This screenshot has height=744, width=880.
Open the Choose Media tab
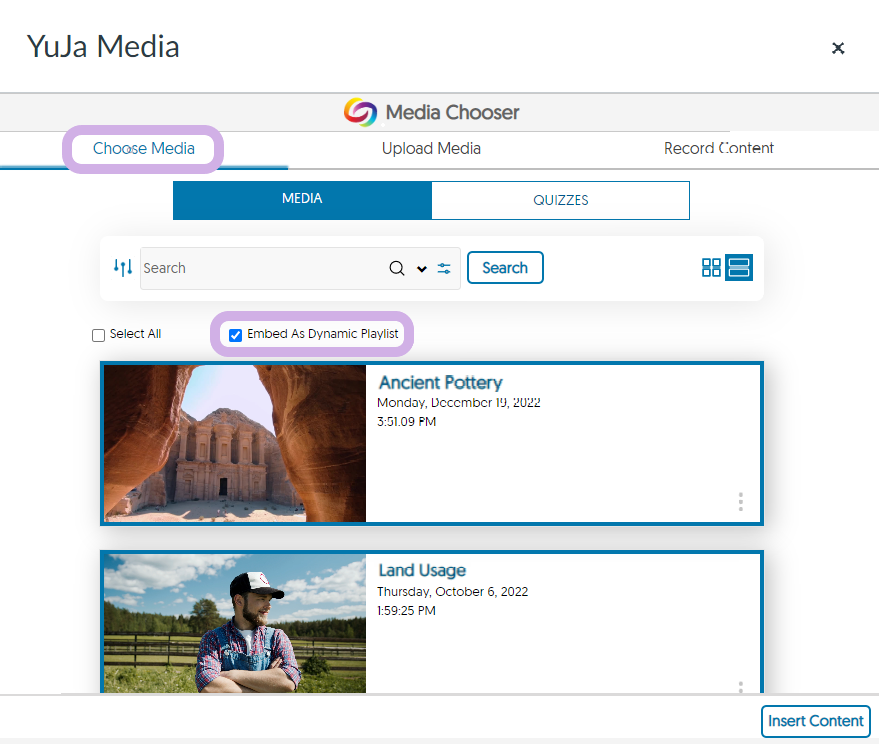(144, 149)
